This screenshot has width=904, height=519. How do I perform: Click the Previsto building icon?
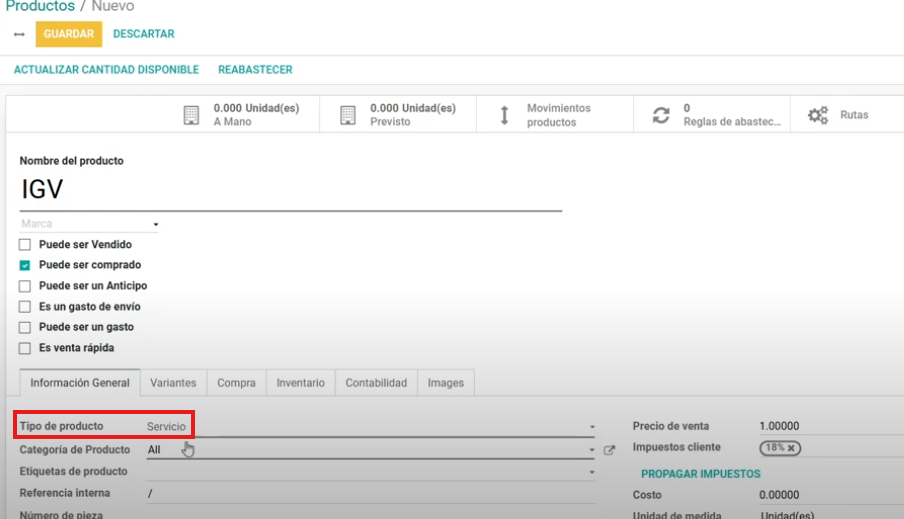[x=347, y=115]
